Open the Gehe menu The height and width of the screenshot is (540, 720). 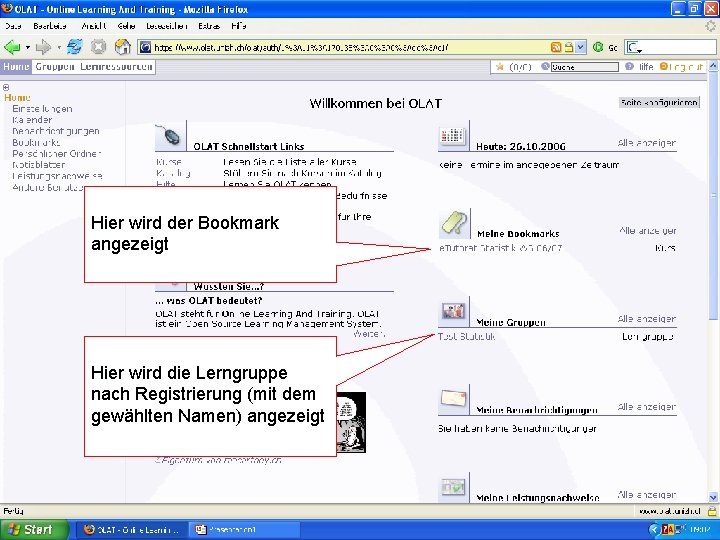pos(126,26)
